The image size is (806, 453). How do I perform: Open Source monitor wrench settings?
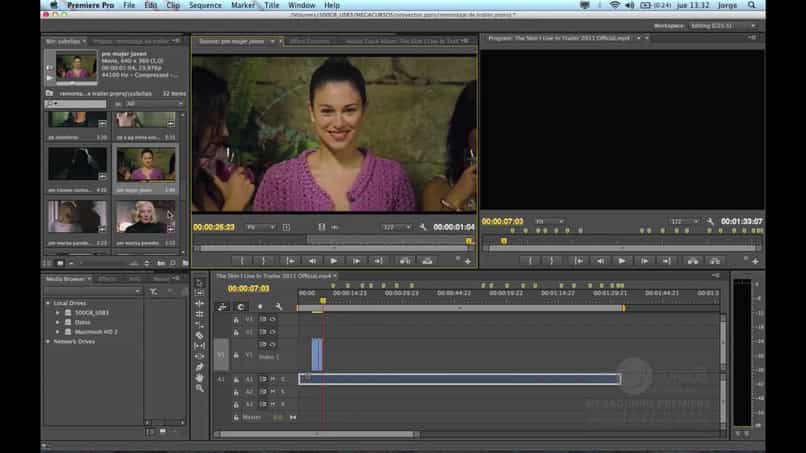tap(423, 227)
